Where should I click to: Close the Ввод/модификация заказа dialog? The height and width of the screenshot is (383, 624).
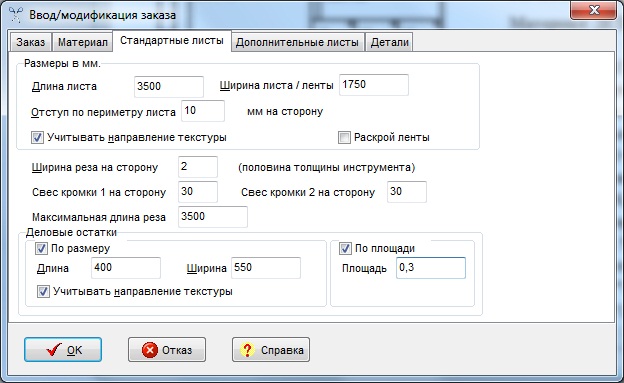click(x=594, y=11)
